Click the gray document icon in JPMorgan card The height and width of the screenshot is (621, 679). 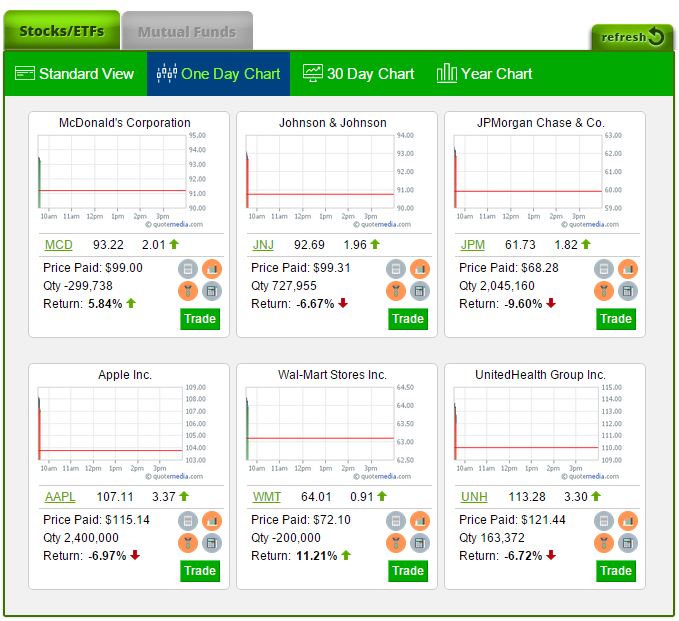pyautogui.click(x=604, y=269)
